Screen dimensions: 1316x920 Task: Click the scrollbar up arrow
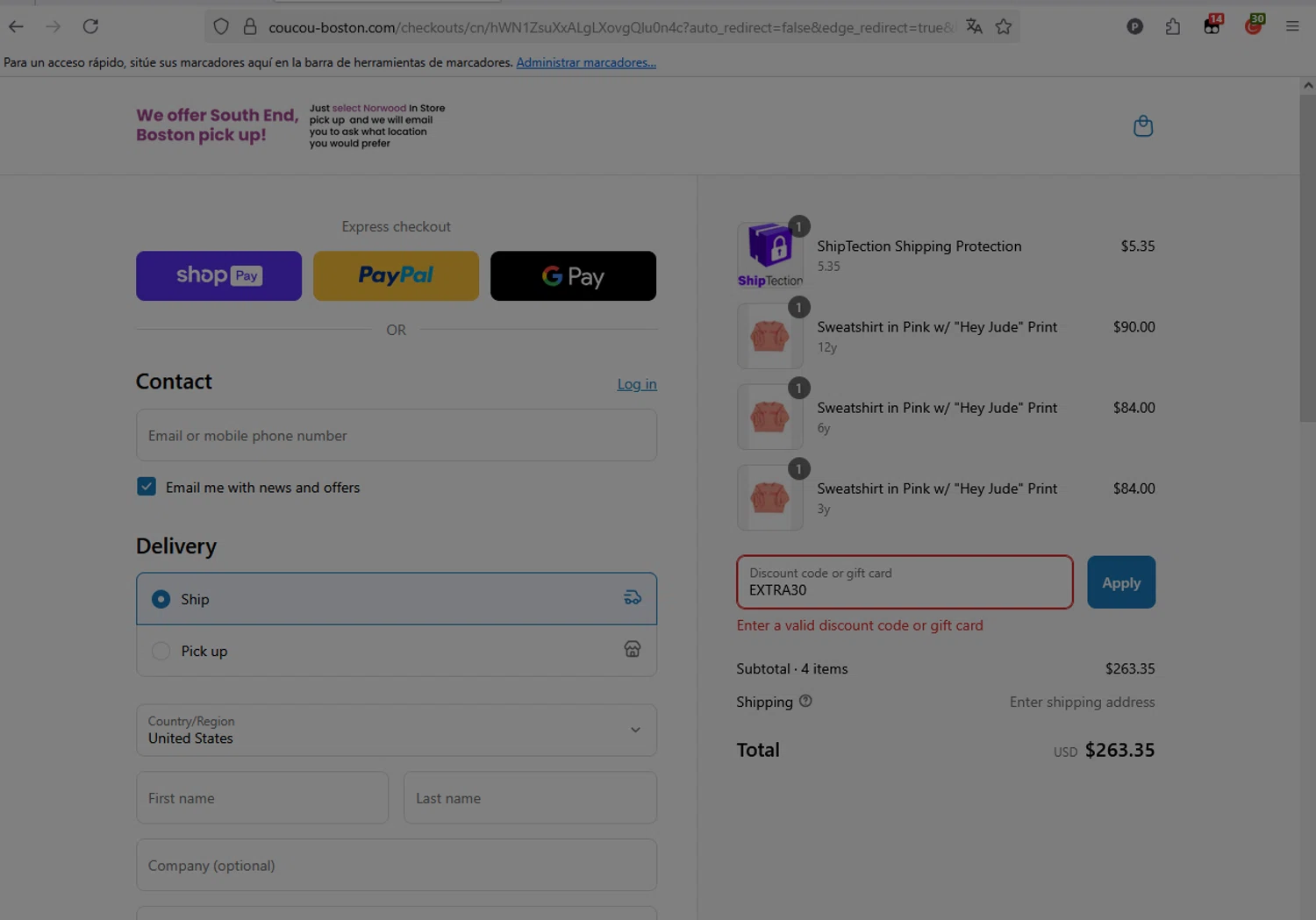pos(1308,85)
